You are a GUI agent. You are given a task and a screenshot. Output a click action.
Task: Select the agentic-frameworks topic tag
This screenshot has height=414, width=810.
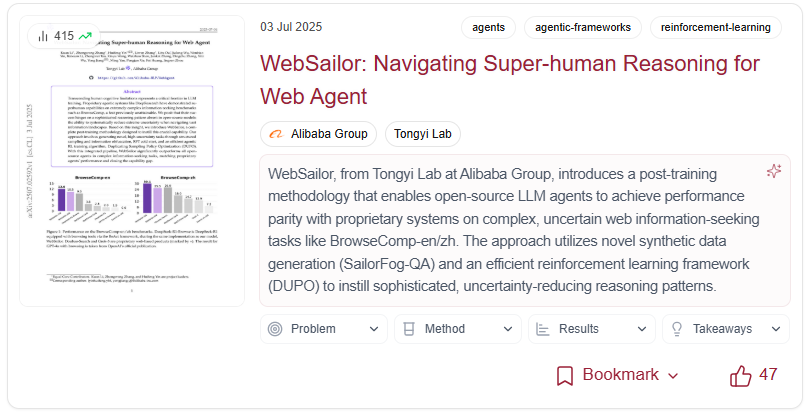coord(582,28)
